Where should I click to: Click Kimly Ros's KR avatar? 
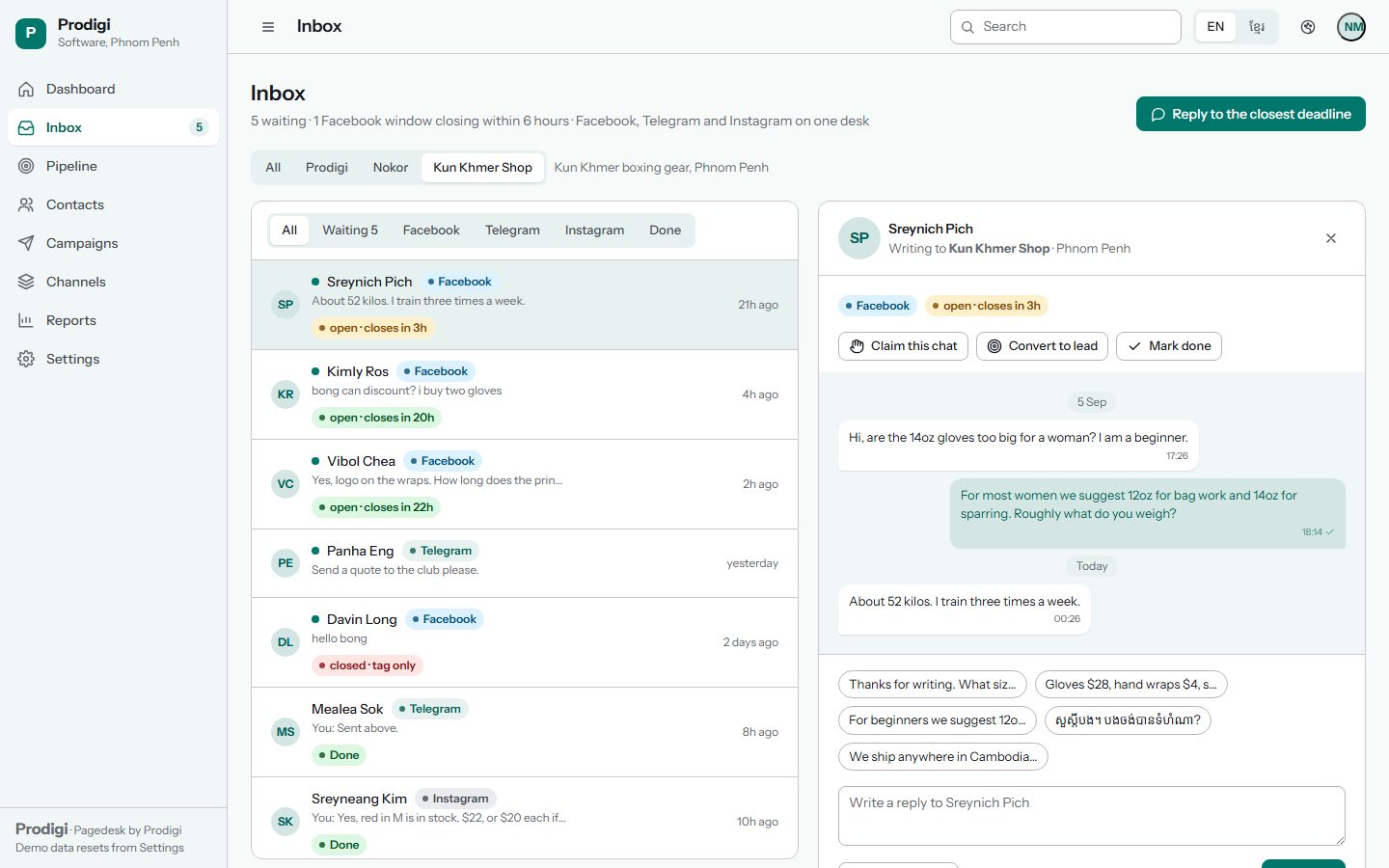tap(286, 394)
